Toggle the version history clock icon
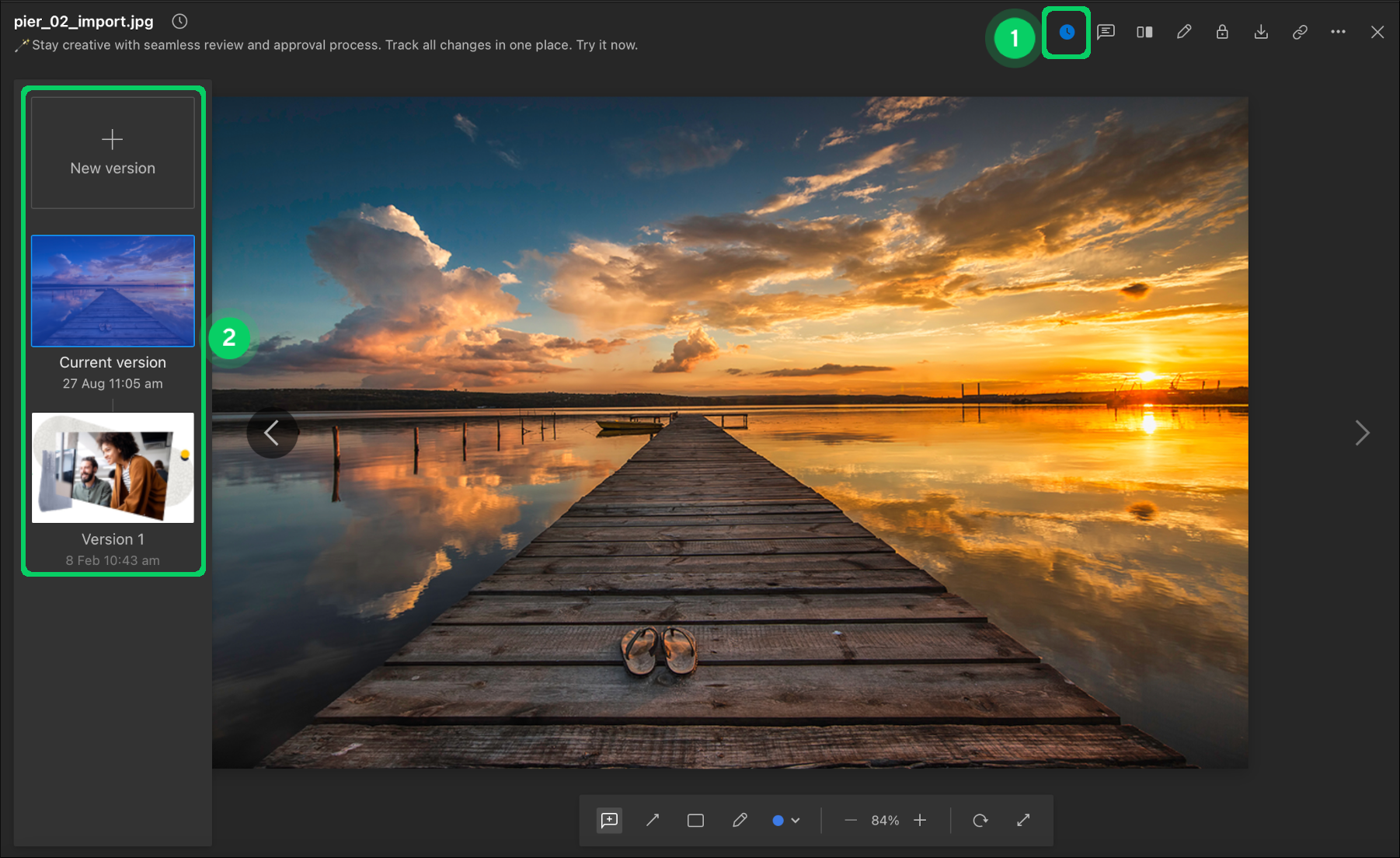 [x=1066, y=32]
